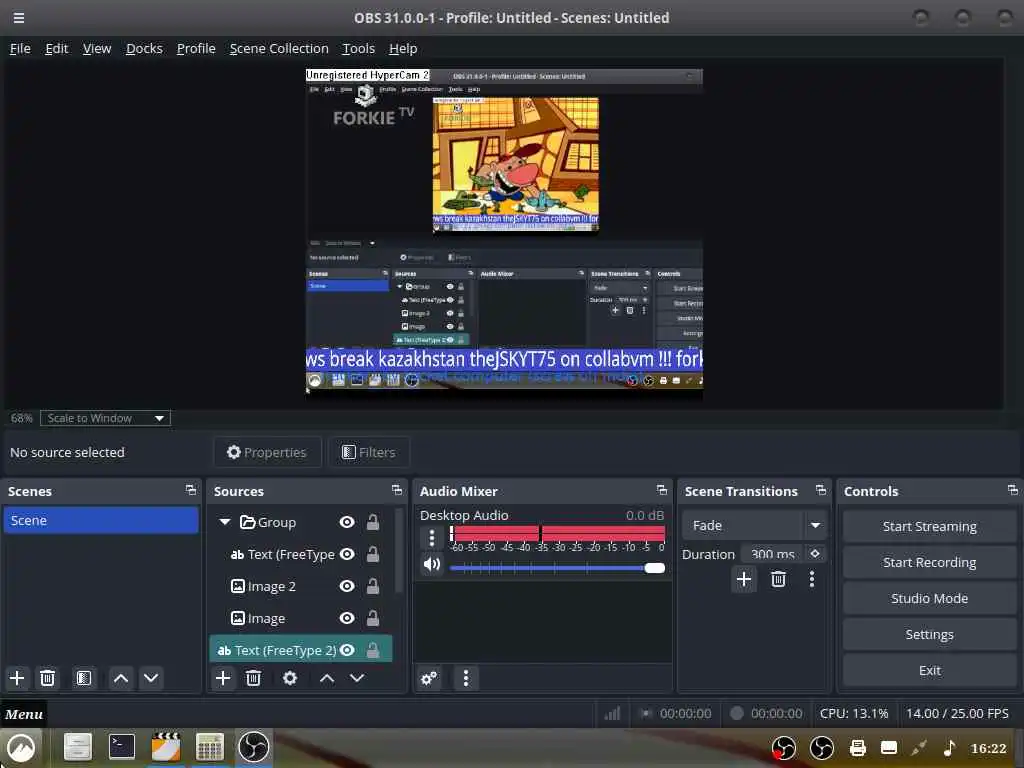Toggle visibility of Group source

pos(347,522)
